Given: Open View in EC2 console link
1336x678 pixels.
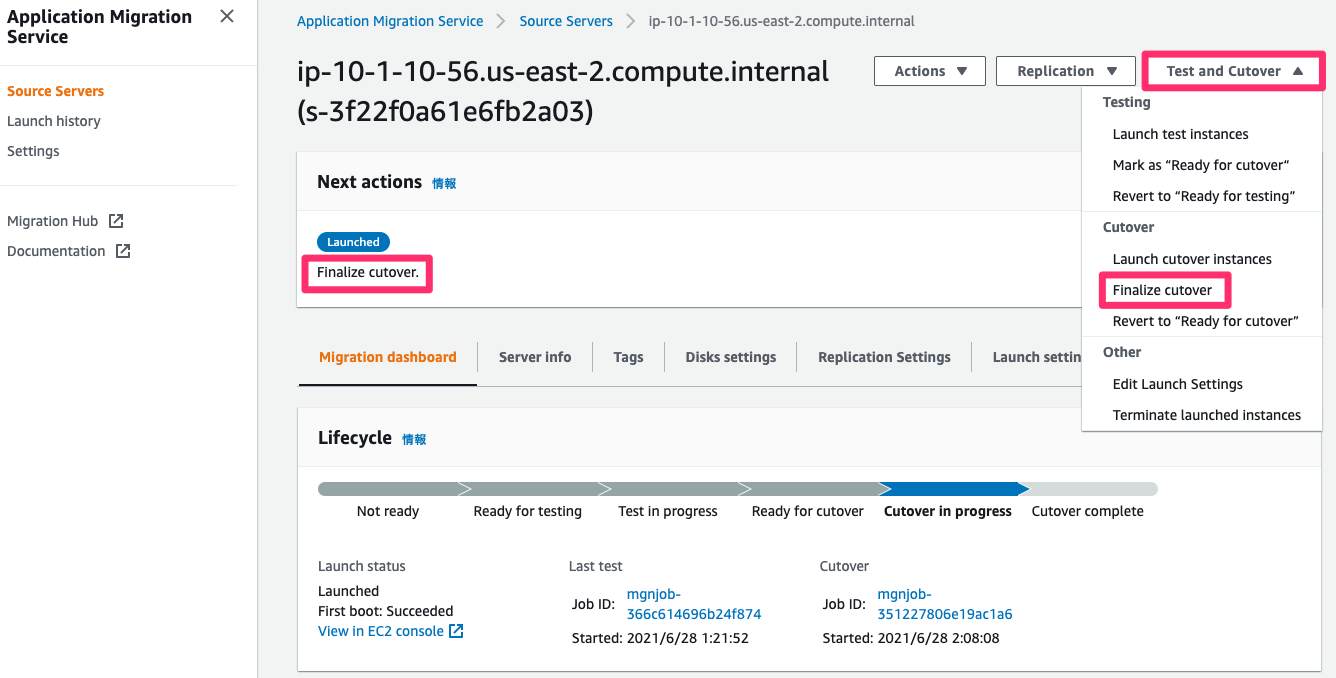Looking at the screenshot, I should click(x=381, y=631).
